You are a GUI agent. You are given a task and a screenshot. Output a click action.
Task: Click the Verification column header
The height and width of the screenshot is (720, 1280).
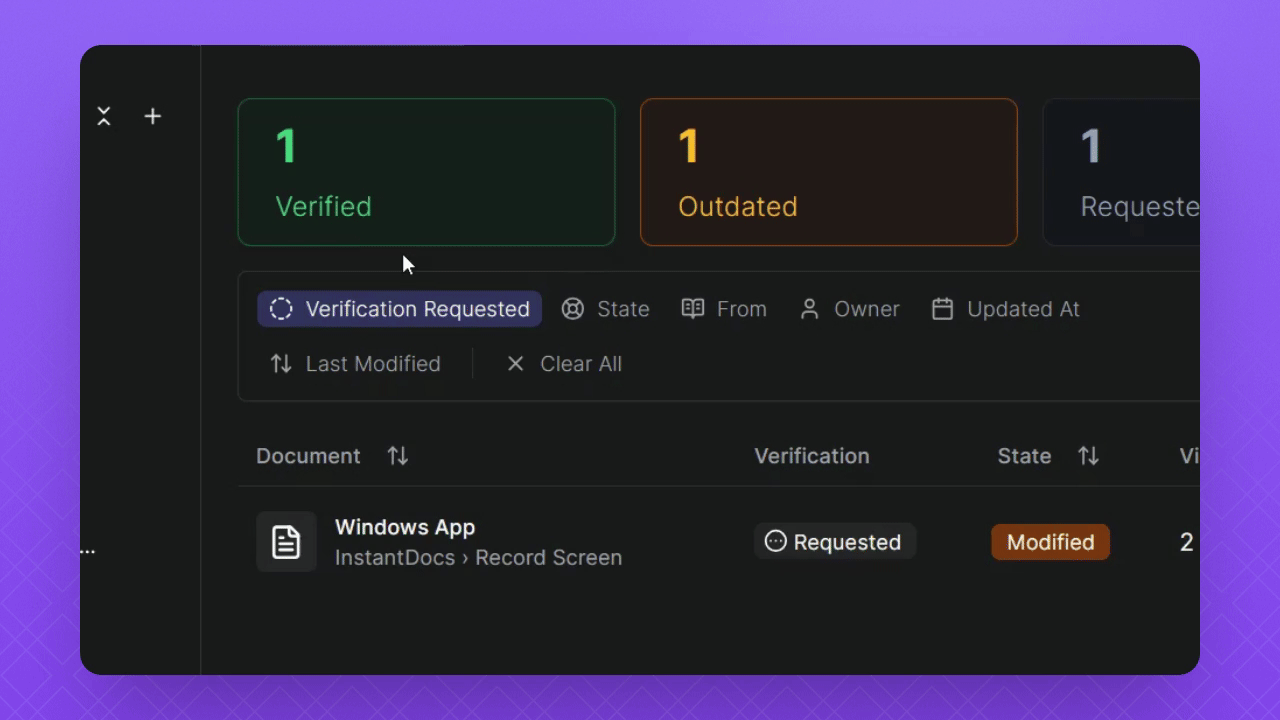(x=811, y=456)
